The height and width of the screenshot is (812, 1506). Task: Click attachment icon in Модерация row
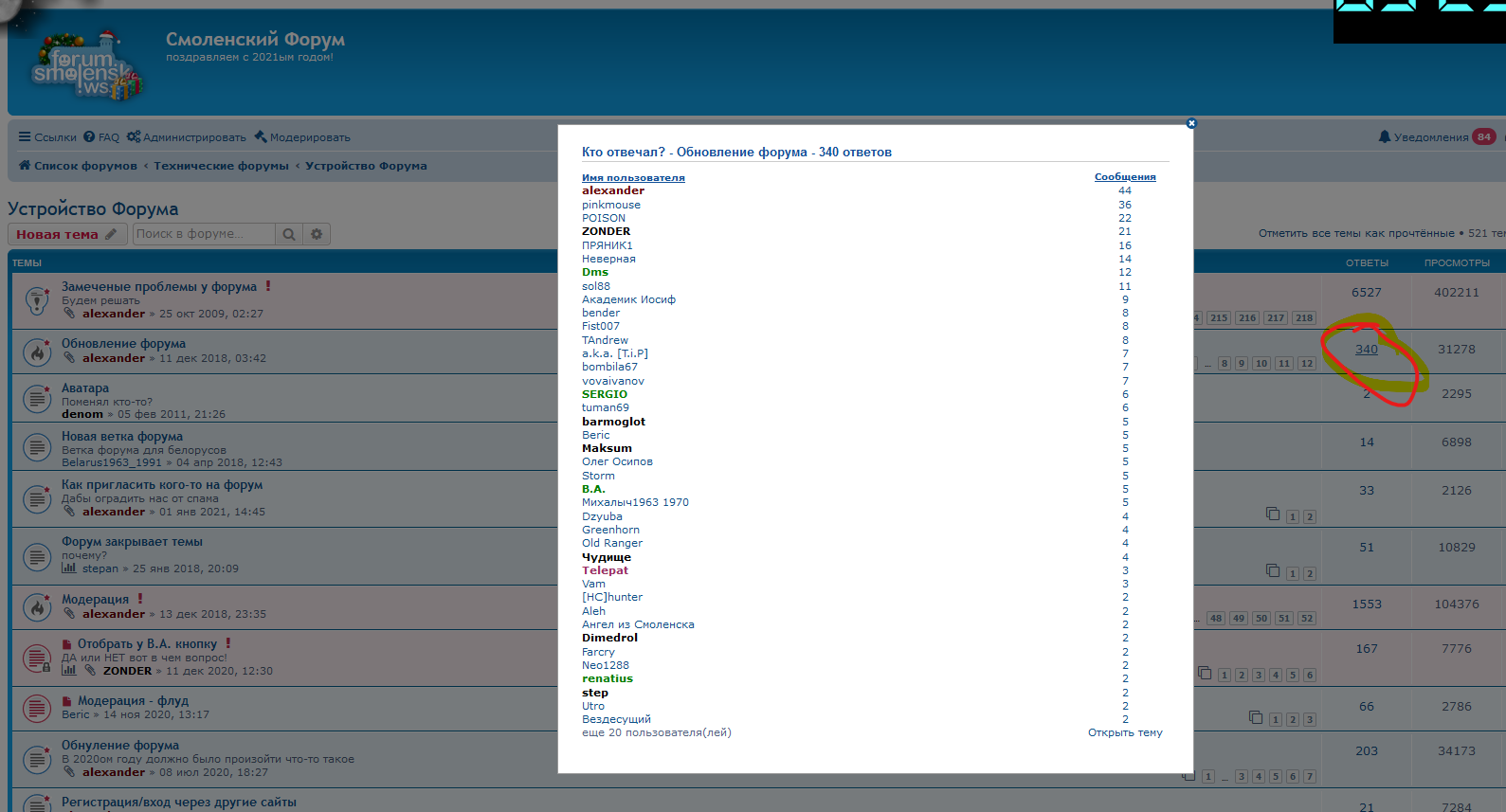pos(69,614)
